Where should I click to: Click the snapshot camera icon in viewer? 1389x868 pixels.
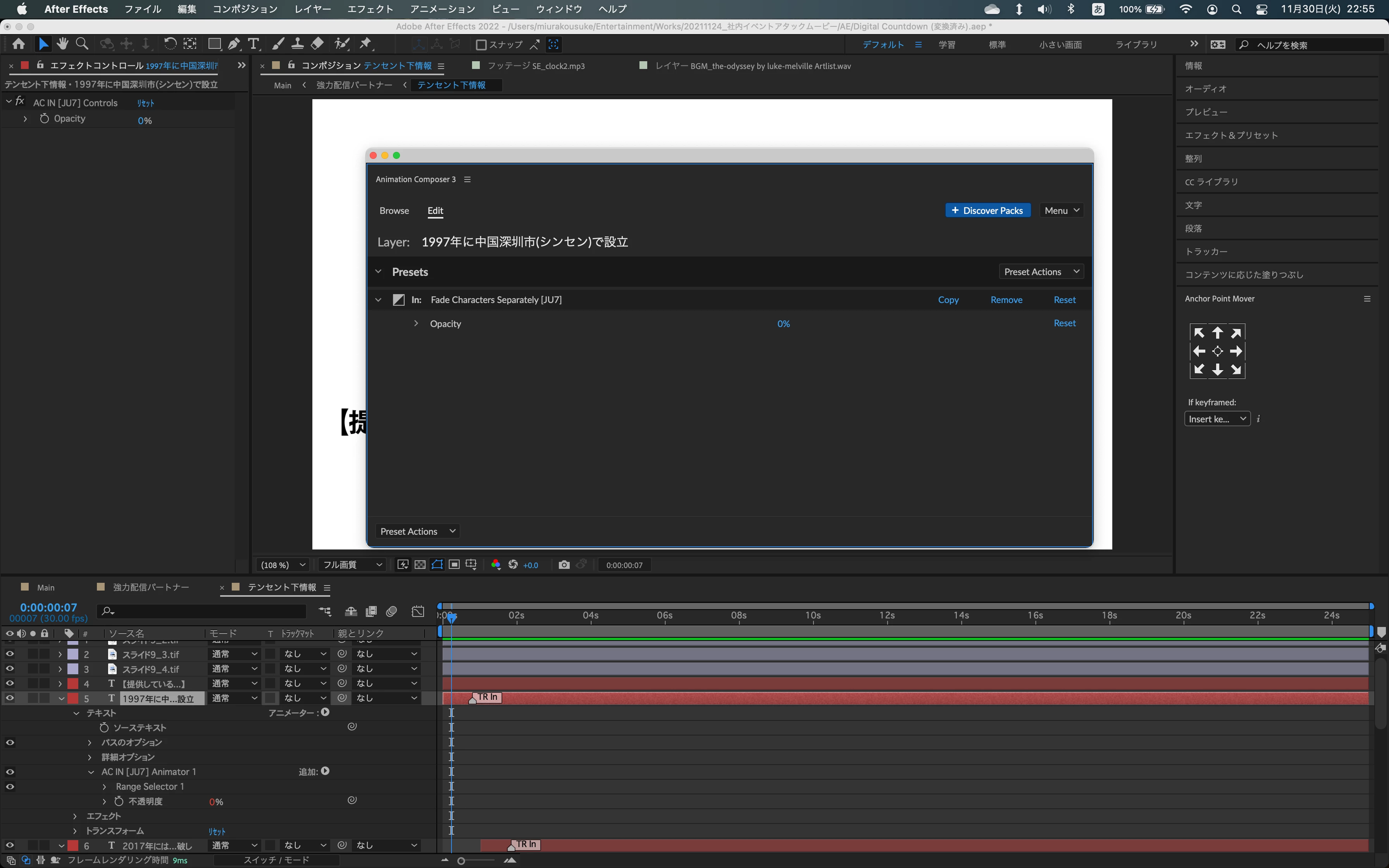coord(564,565)
